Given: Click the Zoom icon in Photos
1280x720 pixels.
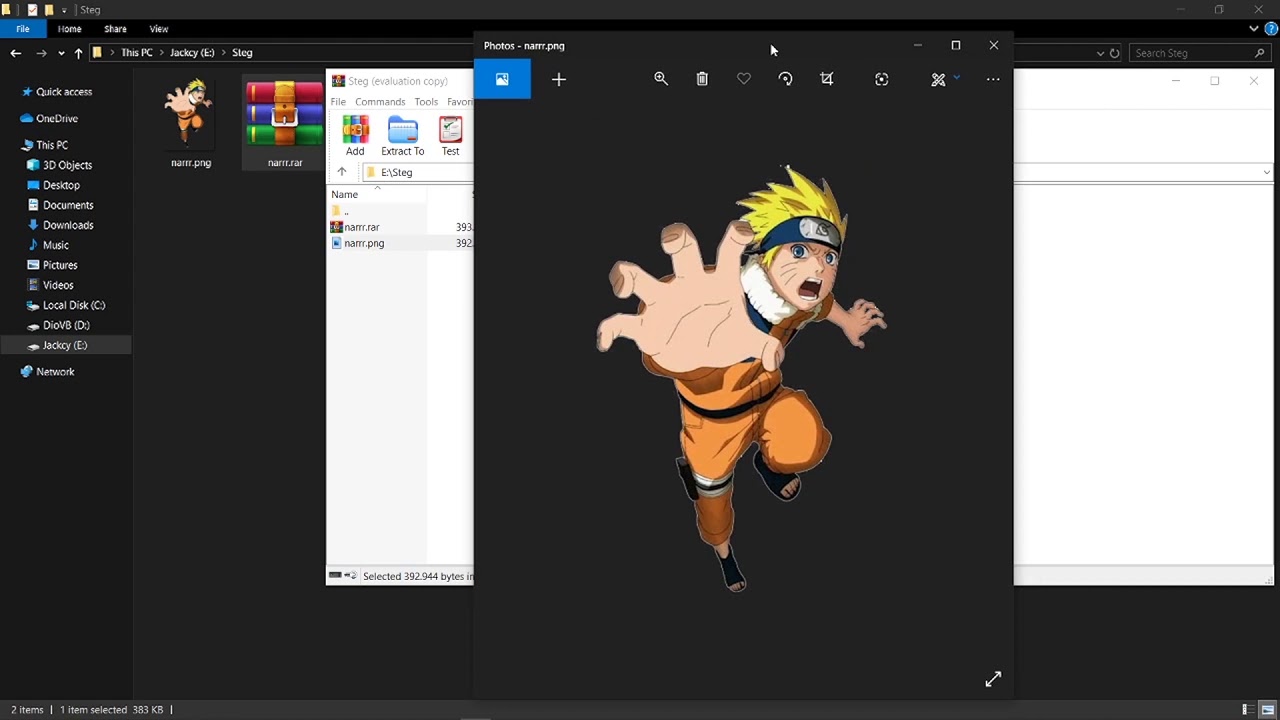Looking at the screenshot, I should click(661, 79).
